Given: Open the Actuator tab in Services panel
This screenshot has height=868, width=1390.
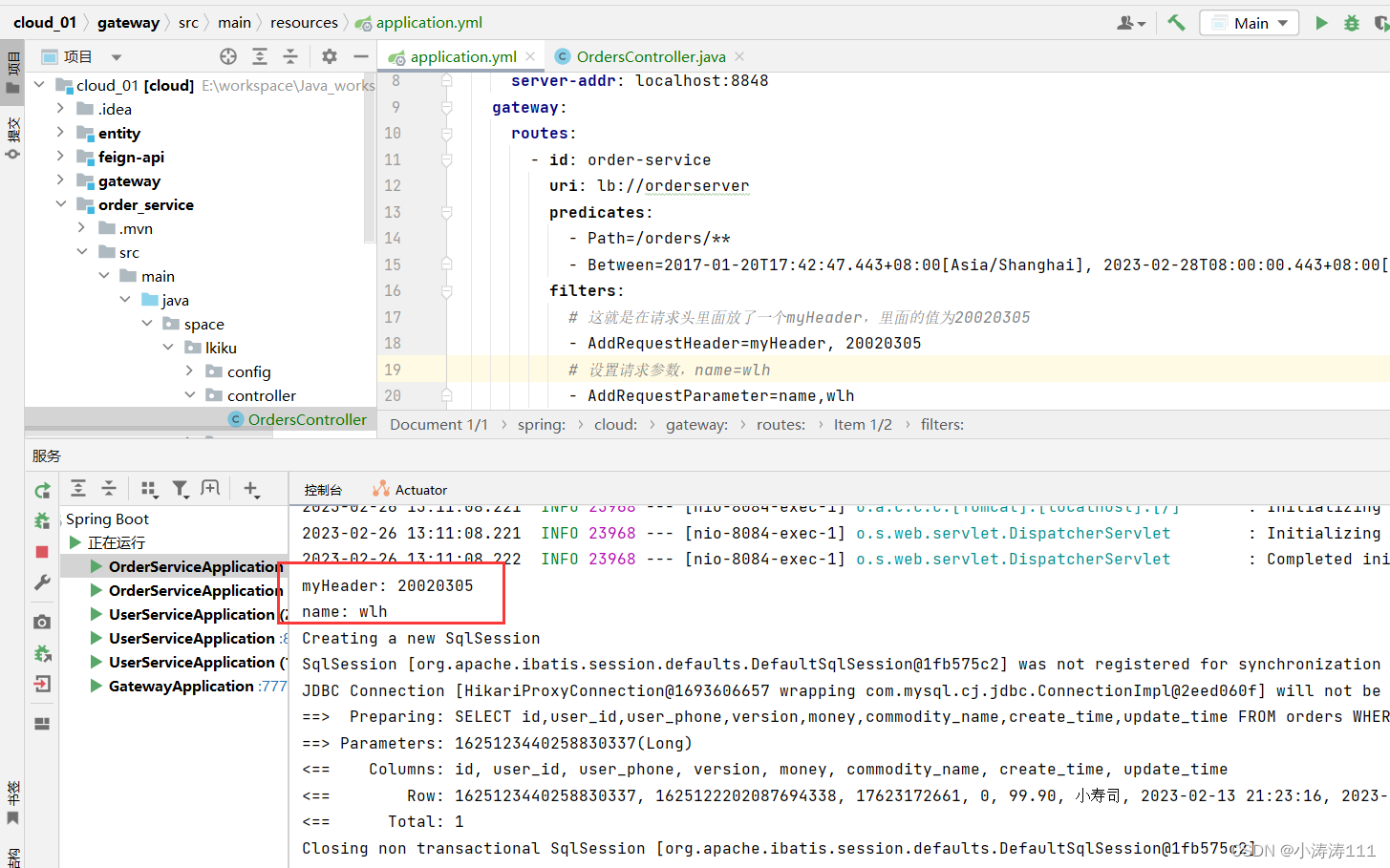Looking at the screenshot, I should click(418, 489).
